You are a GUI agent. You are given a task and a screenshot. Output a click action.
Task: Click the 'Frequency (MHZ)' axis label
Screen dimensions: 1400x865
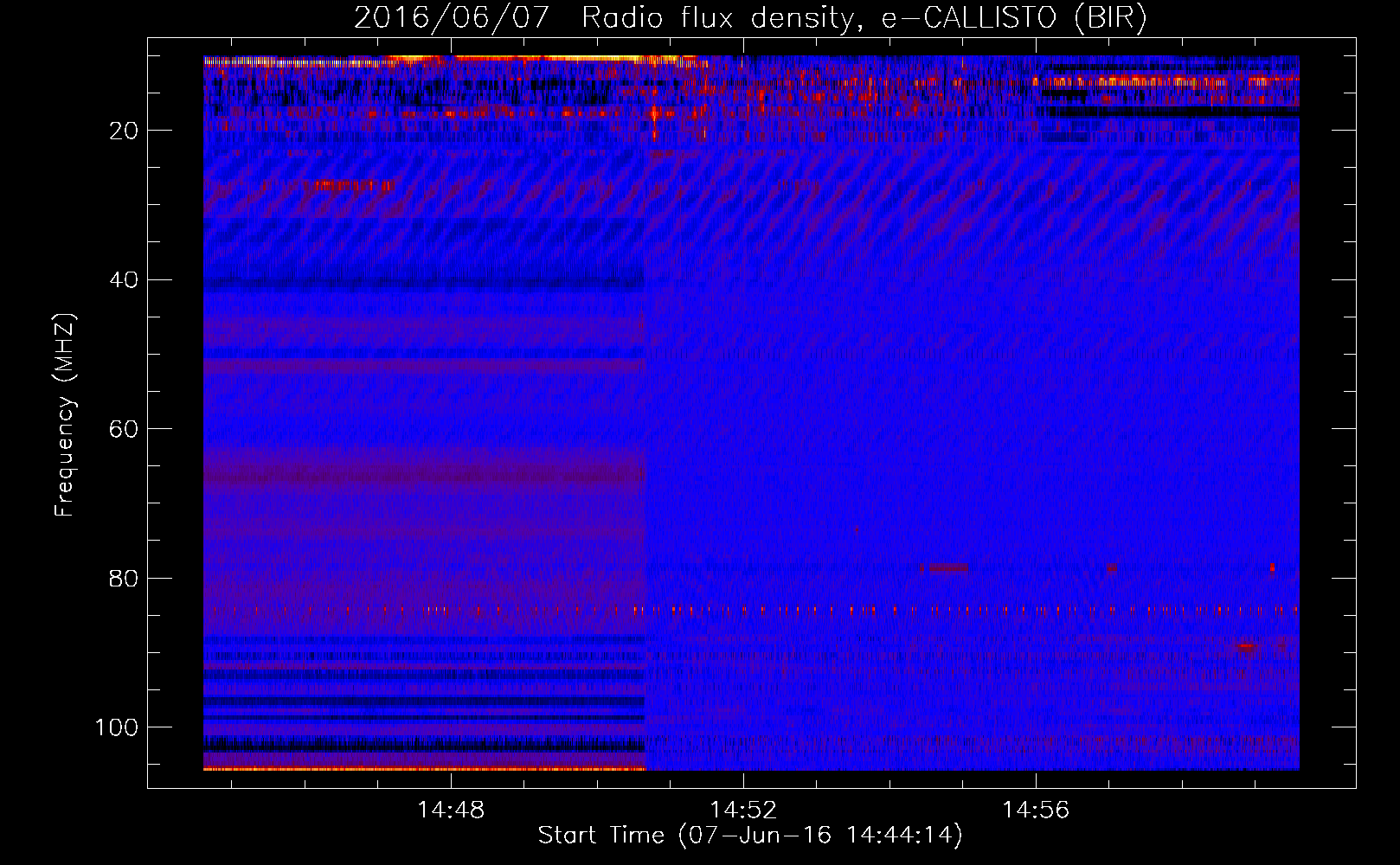pos(65,414)
